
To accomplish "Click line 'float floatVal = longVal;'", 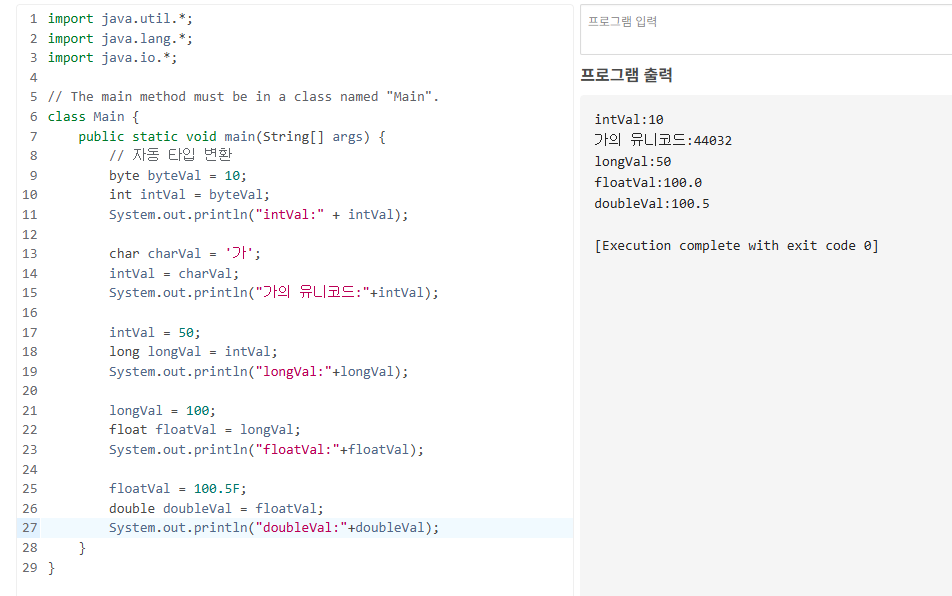I will point(205,430).
